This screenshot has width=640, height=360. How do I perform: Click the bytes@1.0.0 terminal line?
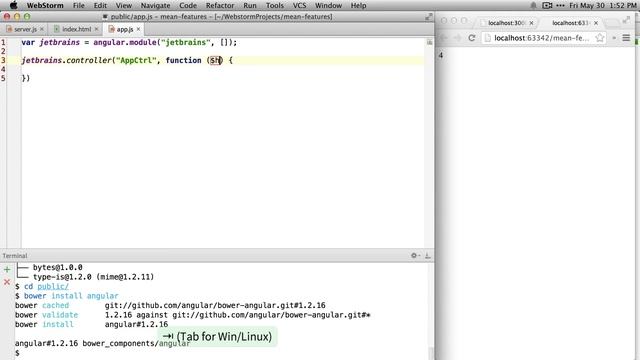(x=58, y=267)
